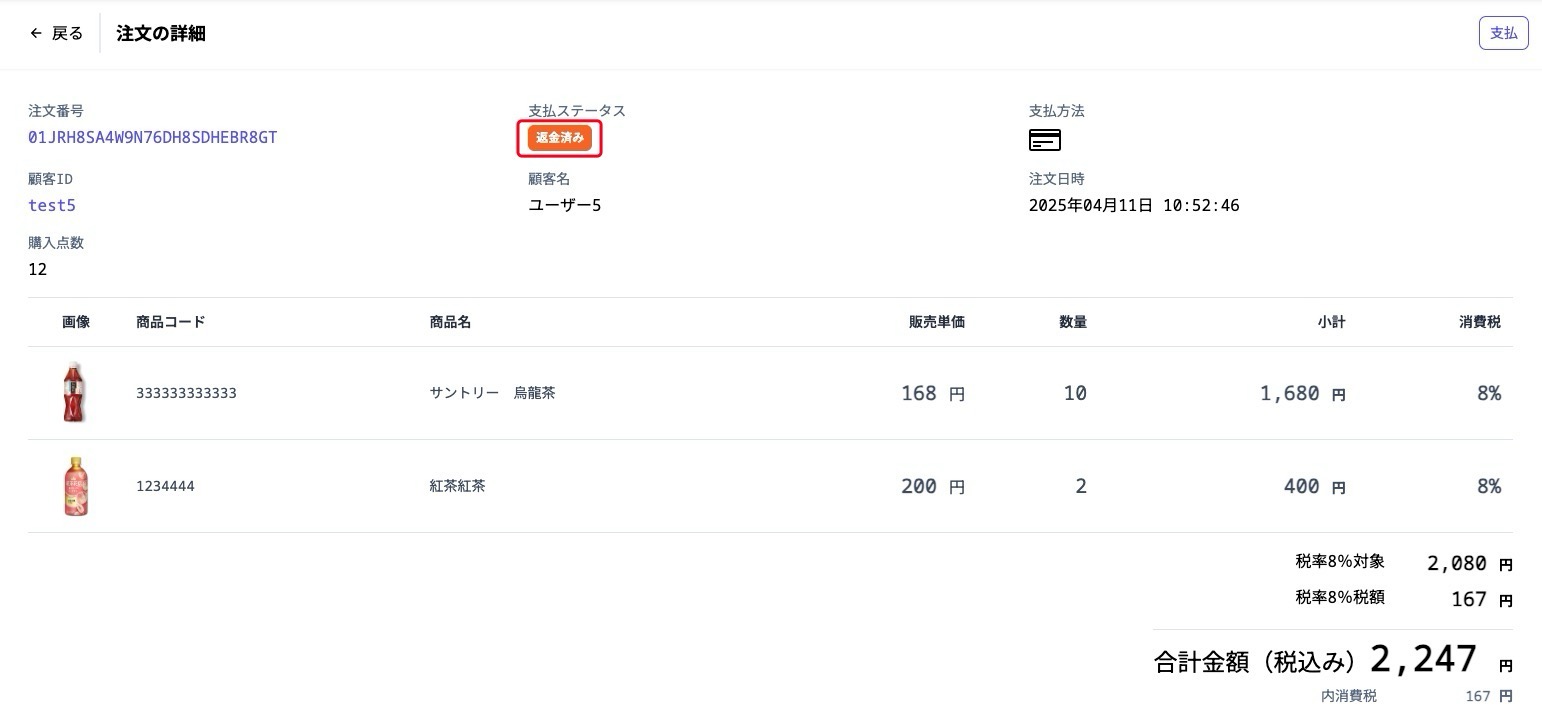Click the 消費税 column header
1542x714 pixels.
[1479, 322]
